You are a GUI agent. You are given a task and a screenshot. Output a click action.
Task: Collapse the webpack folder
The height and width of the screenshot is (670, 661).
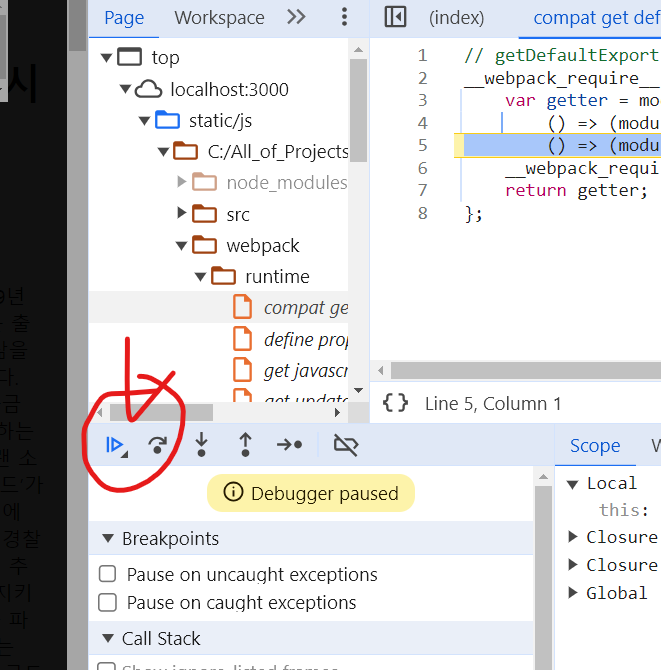pos(182,246)
